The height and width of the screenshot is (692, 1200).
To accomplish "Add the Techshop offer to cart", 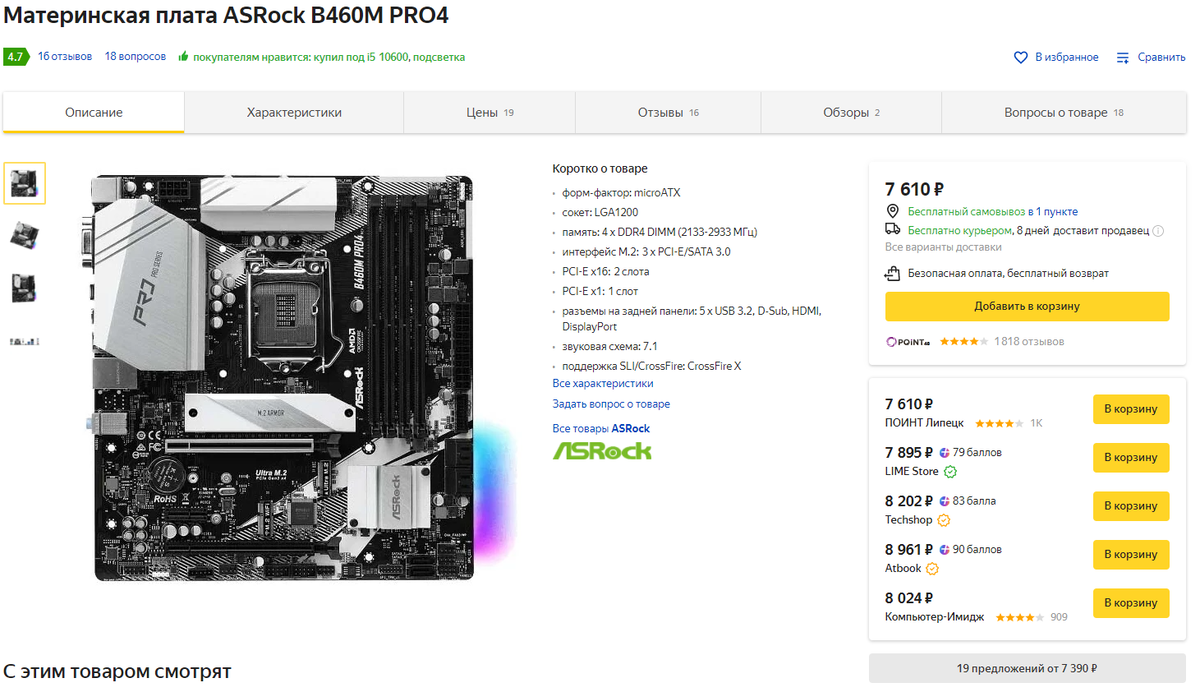I will pos(1131,506).
